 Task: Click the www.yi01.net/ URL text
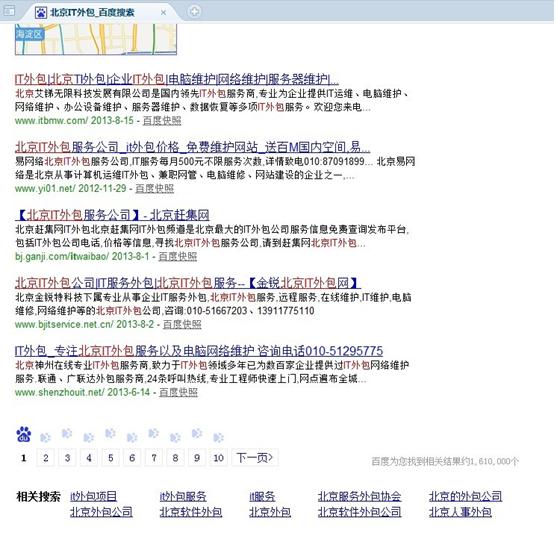coord(45,188)
